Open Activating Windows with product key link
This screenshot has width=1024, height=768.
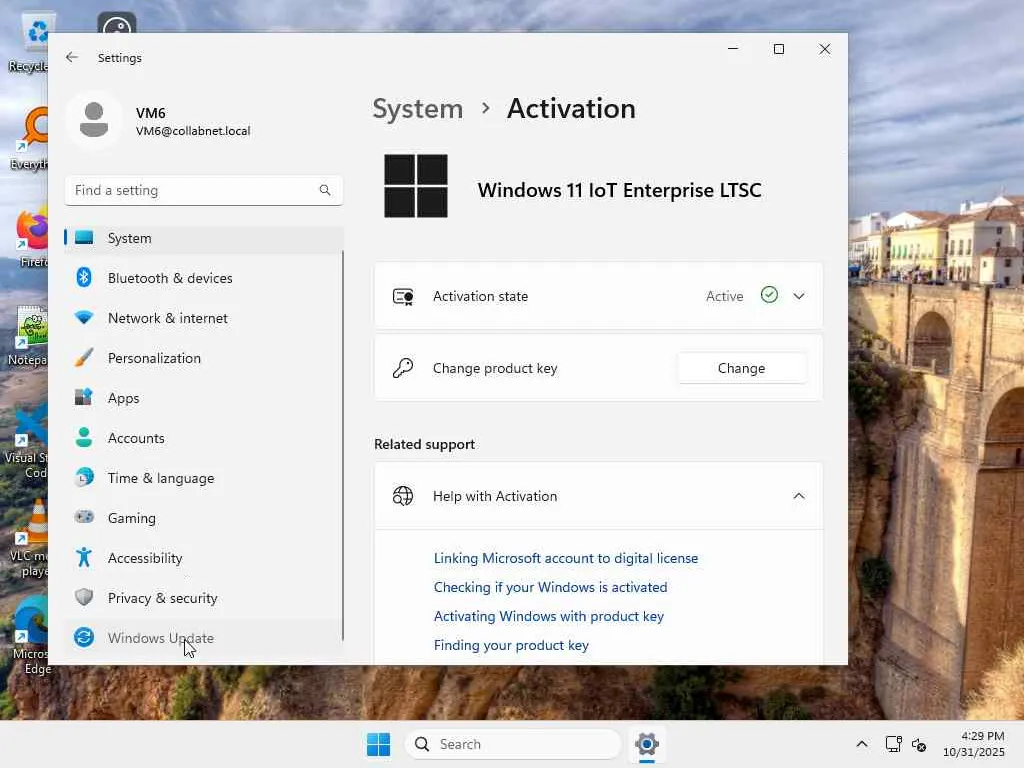(549, 616)
